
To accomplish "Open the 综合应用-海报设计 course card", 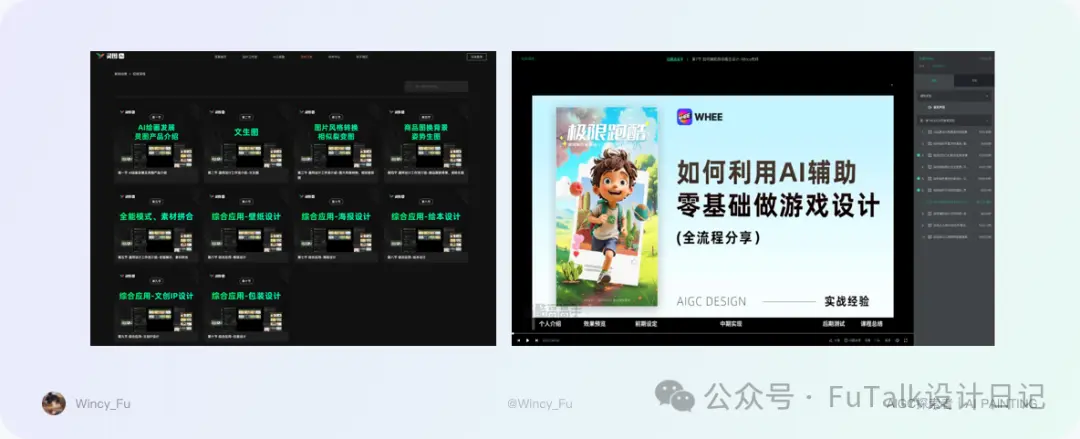I will point(336,227).
